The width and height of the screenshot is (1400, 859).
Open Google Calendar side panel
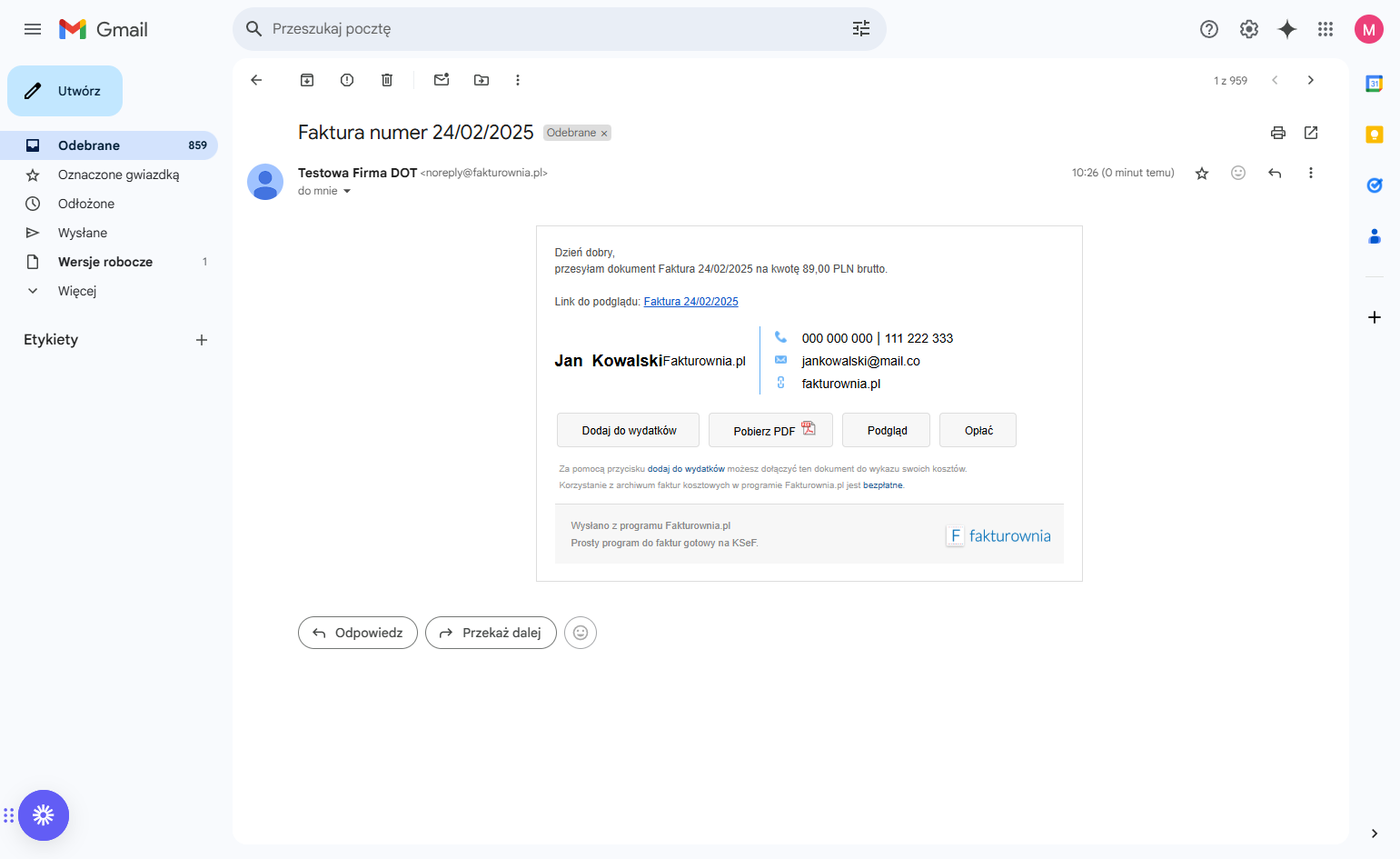[x=1375, y=84]
